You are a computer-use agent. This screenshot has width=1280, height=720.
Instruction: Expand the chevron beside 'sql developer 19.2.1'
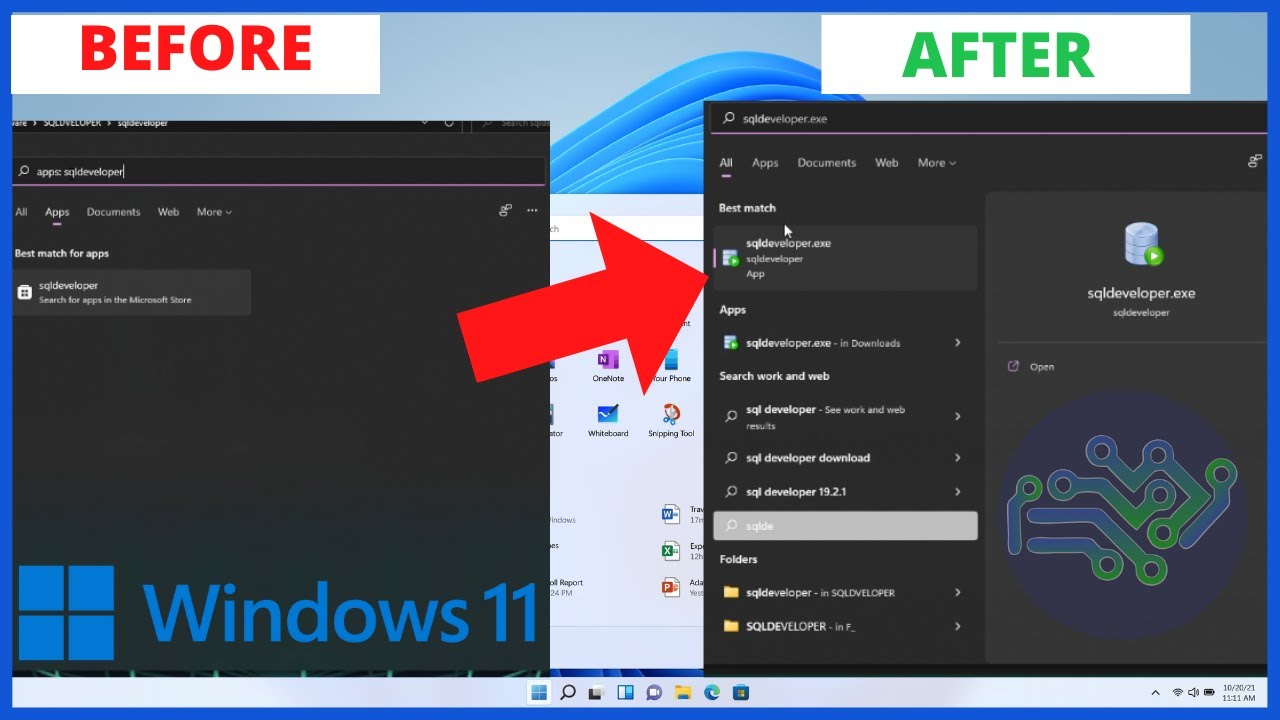click(958, 492)
